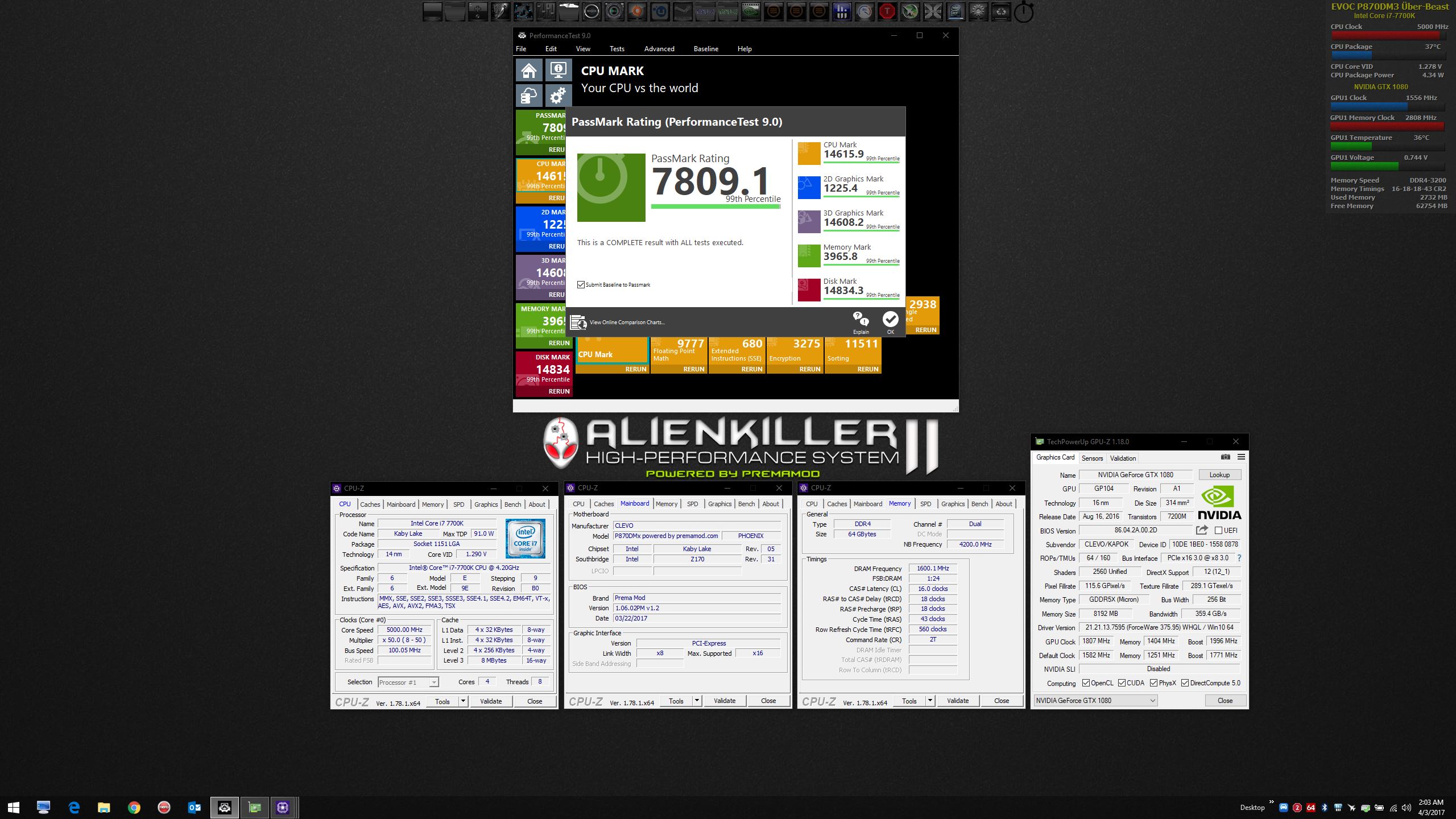Open the Advanced menu in PerformanceTest

point(659,49)
